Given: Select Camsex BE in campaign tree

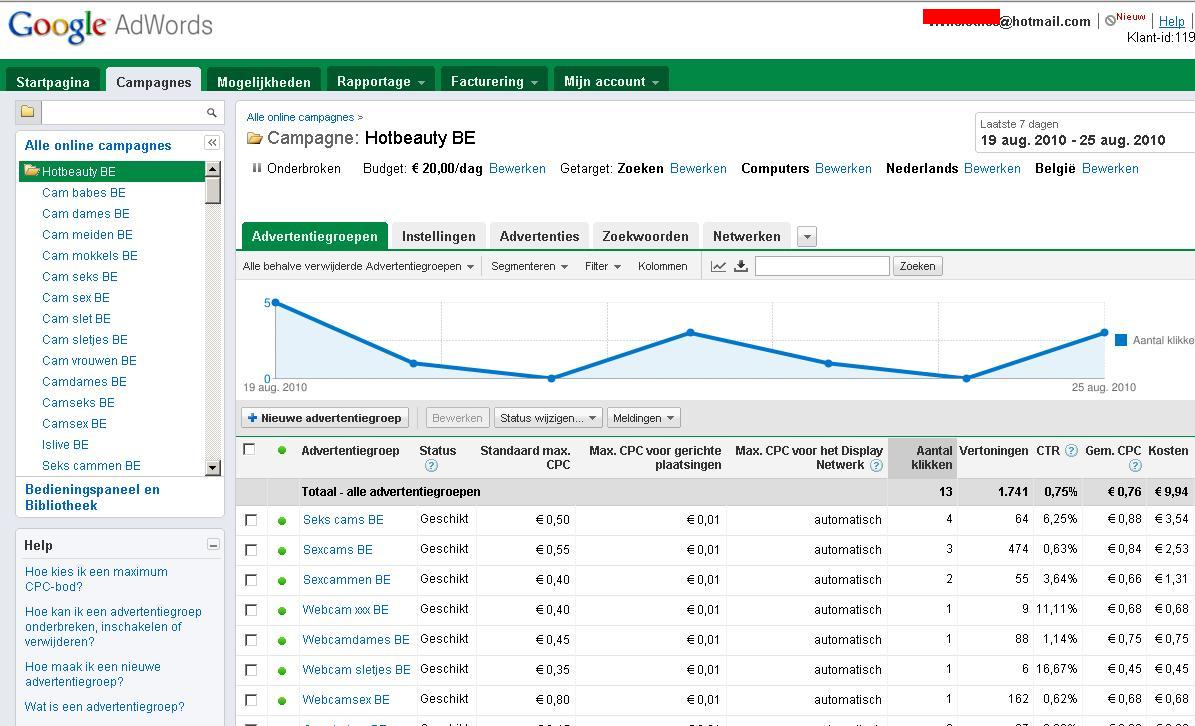Looking at the screenshot, I should pyautogui.click(x=74, y=424).
